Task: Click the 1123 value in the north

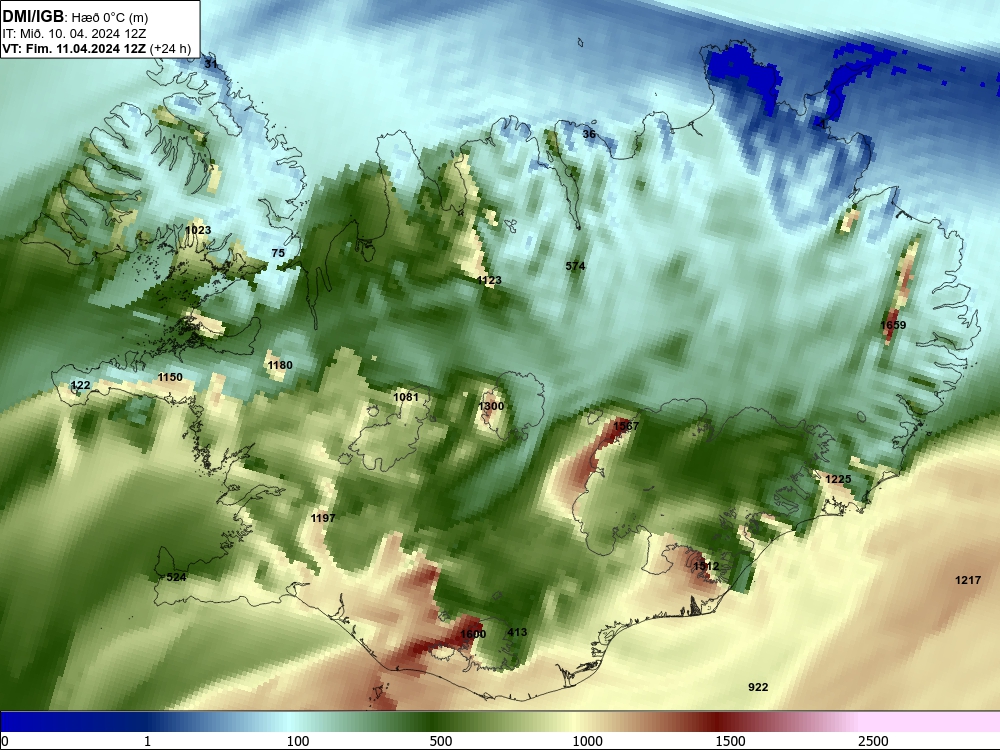Action: [489, 280]
